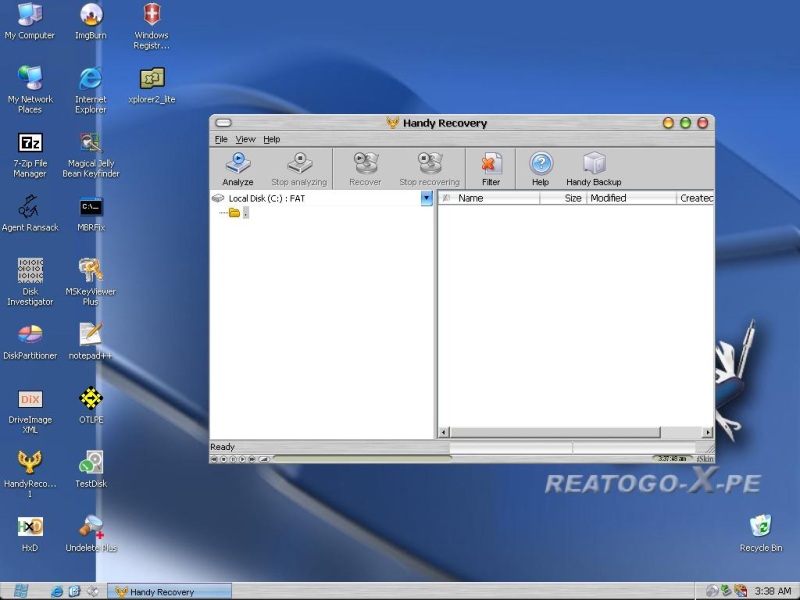Open the View menu
Viewport: 800px width, 600px height.
(x=245, y=139)
